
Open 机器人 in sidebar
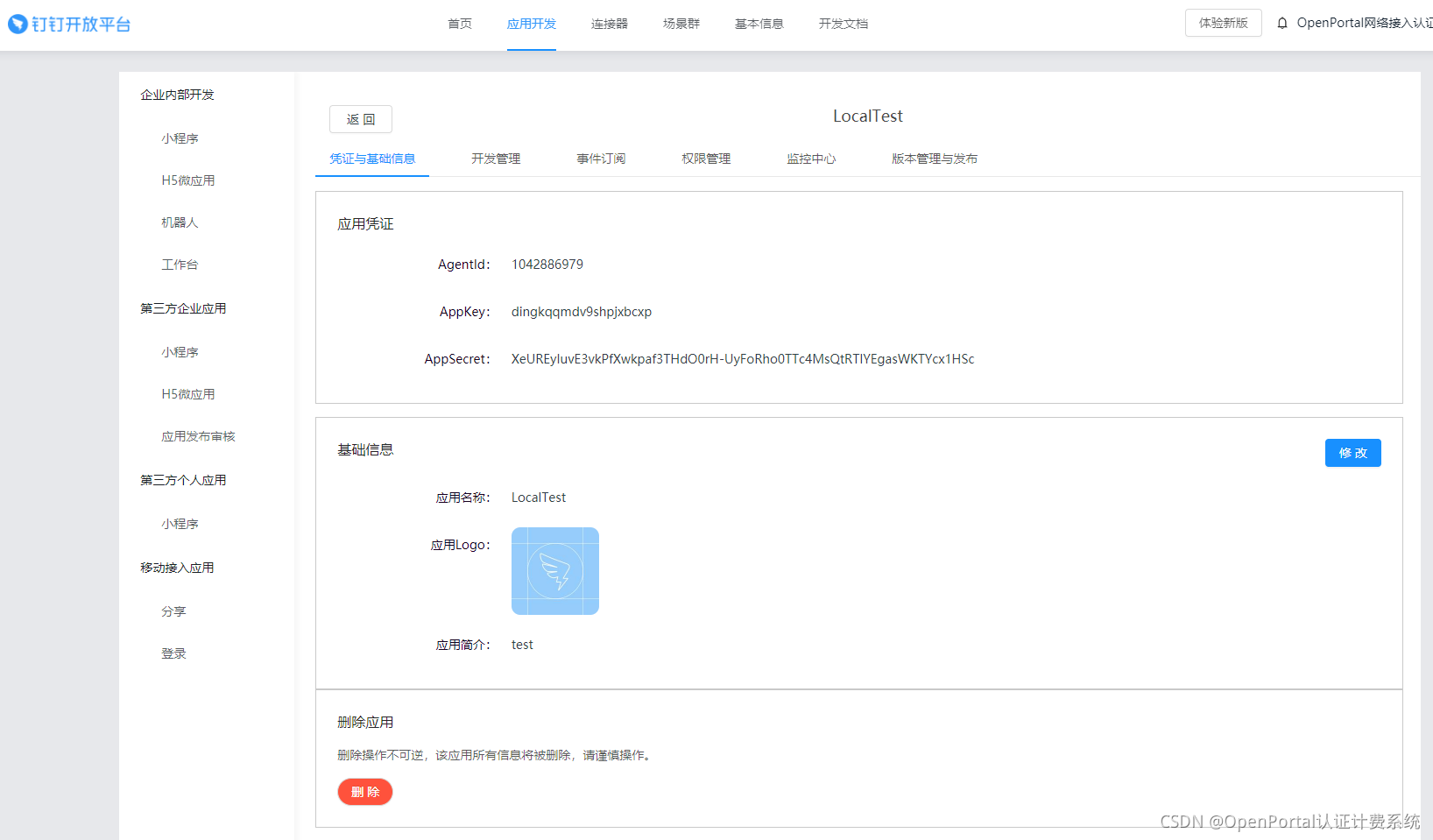click(x=180, y=222)
